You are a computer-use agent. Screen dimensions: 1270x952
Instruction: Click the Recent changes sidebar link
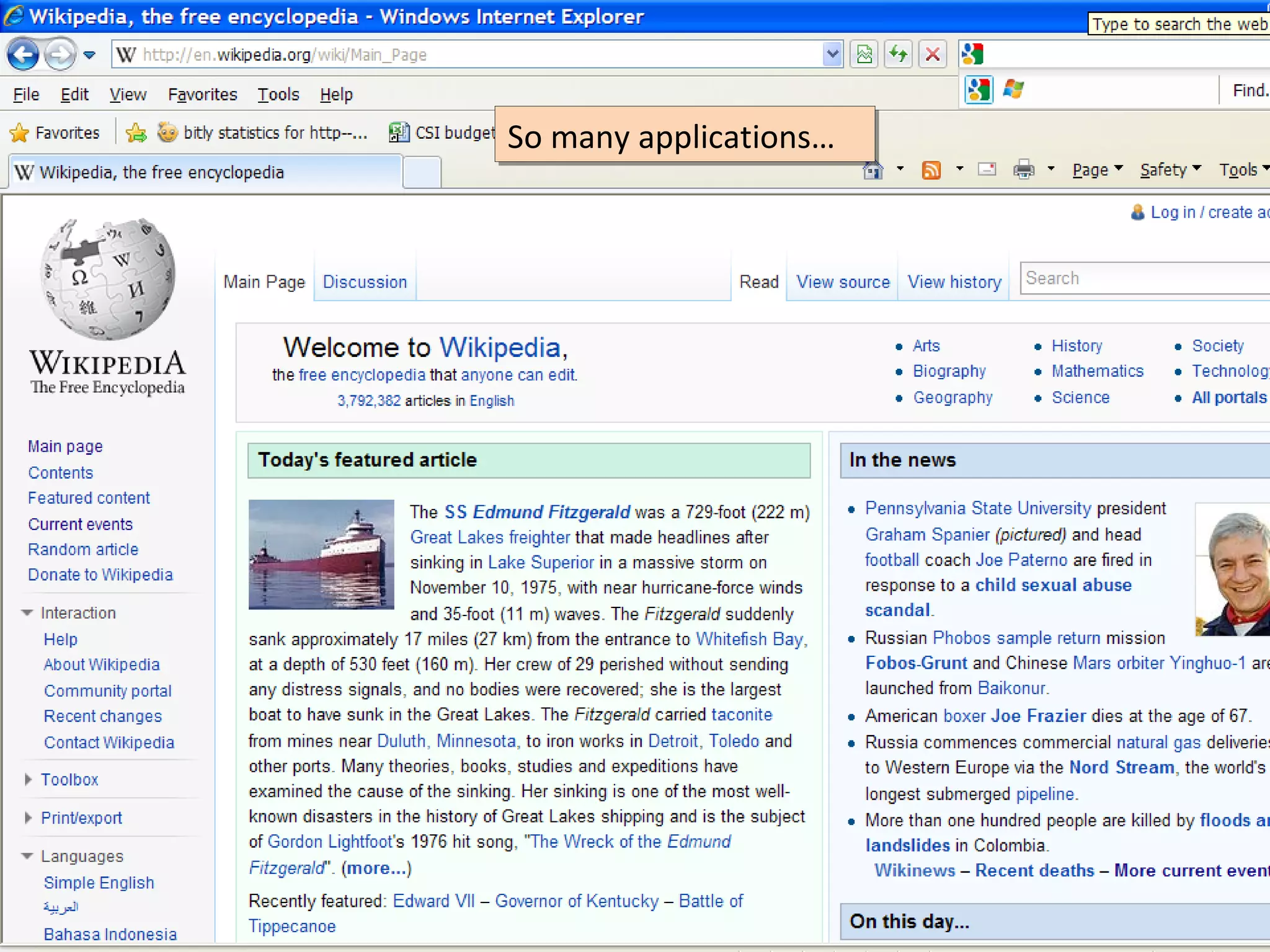[x=103, y=716]
